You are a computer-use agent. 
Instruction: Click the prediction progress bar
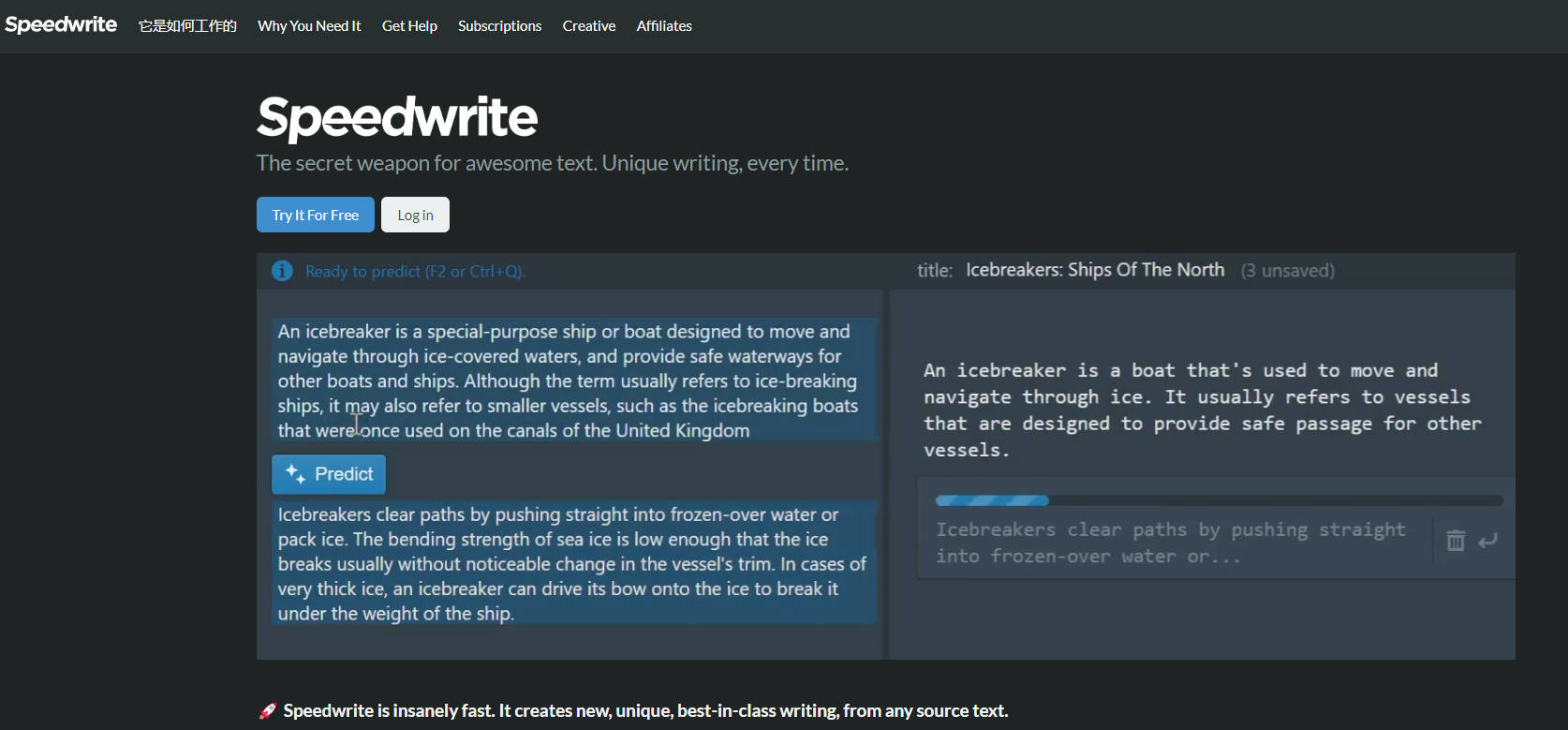coord(1219,500)
